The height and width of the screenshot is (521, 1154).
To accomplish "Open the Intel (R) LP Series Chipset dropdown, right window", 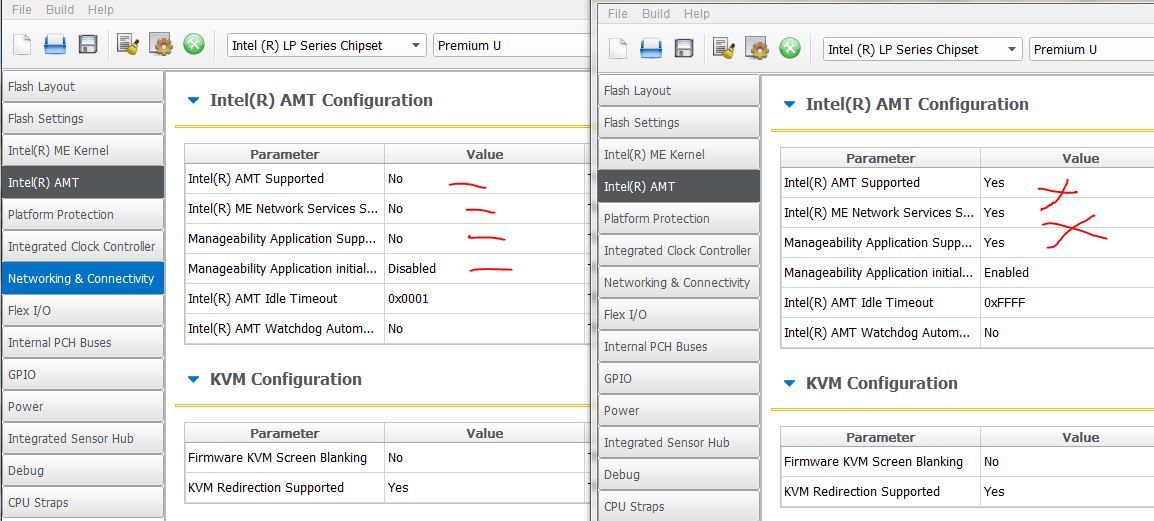I will 923,49.
